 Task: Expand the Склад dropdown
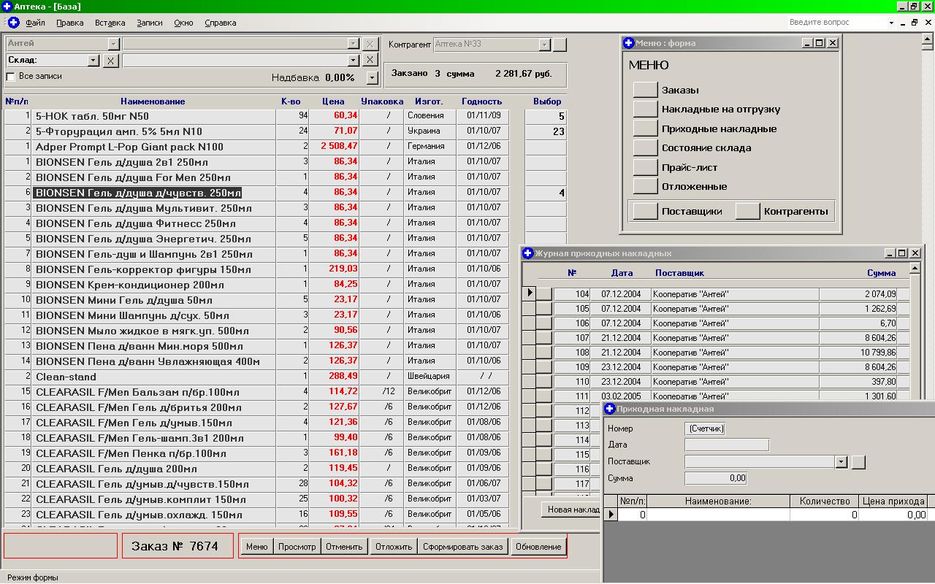point(93,60)
